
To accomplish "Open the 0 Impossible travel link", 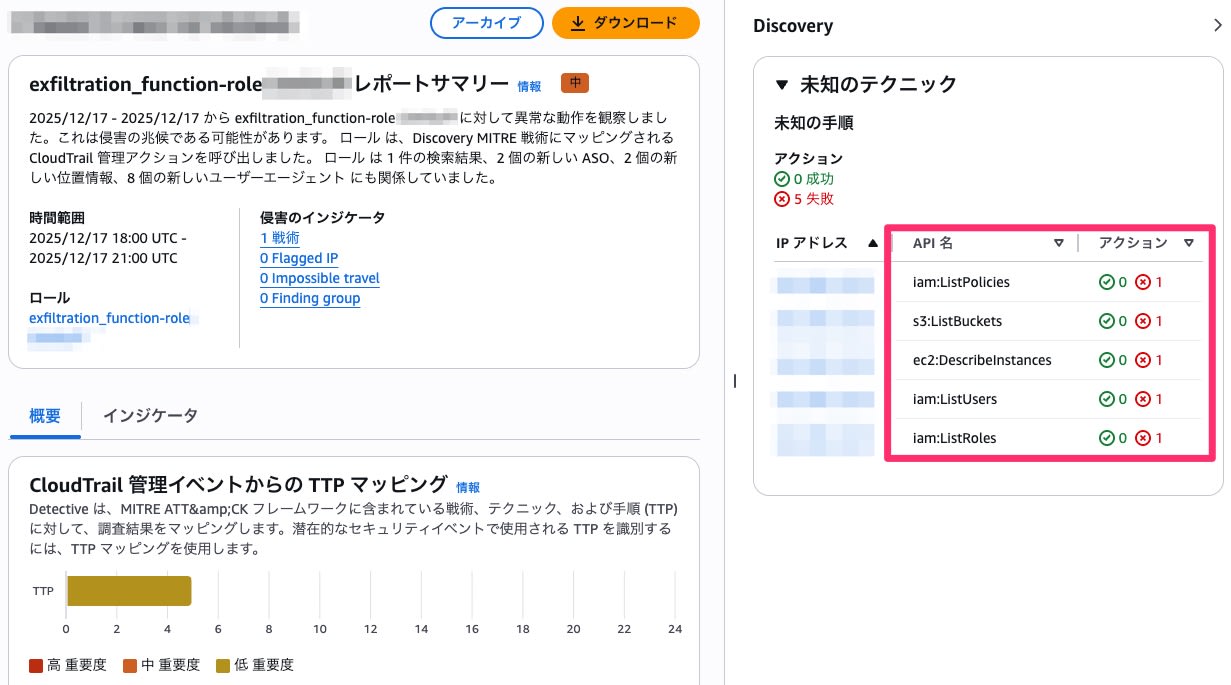I will point(319,278).
